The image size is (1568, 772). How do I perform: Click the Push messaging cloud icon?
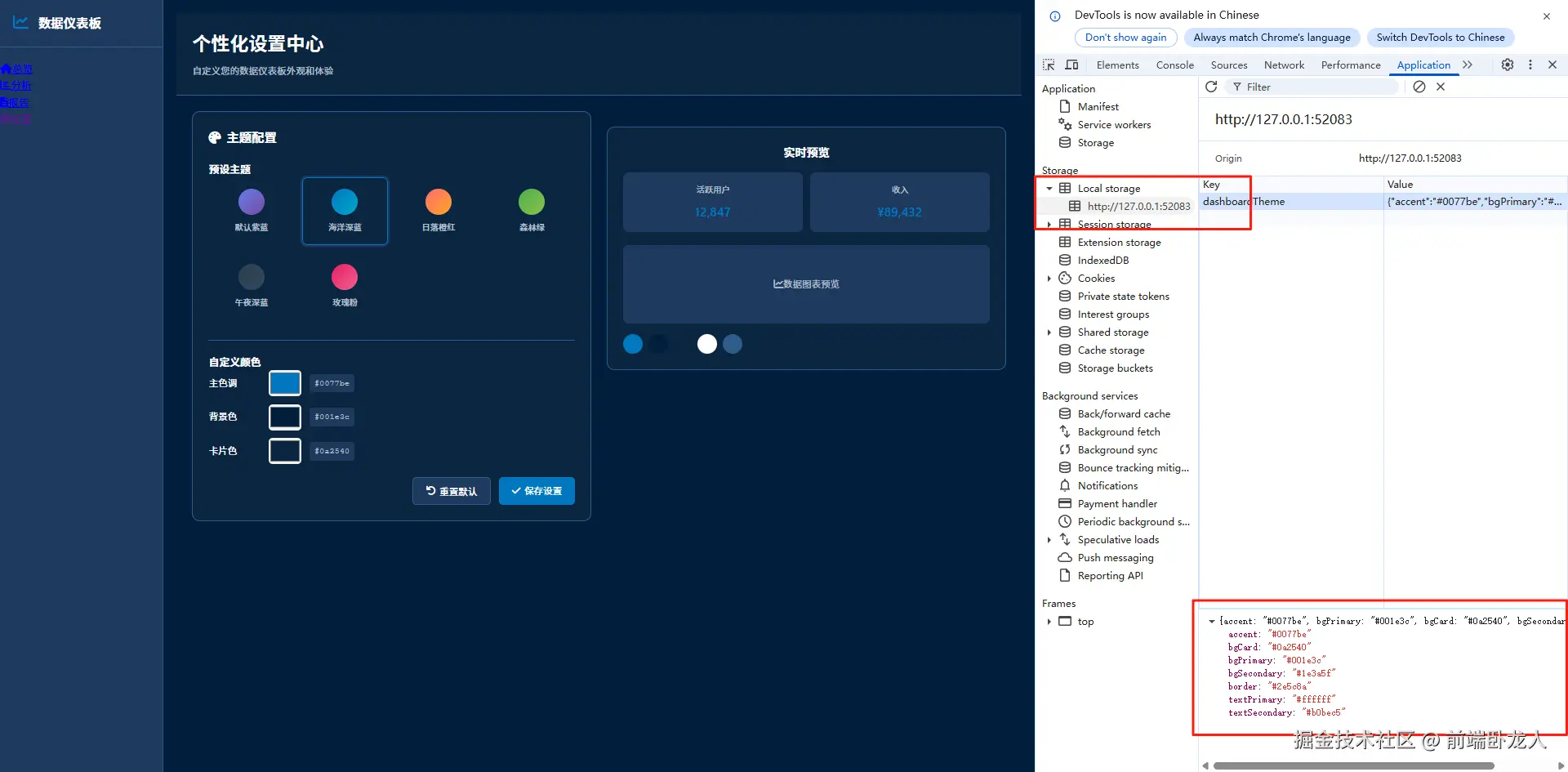tap(1065, 557)
